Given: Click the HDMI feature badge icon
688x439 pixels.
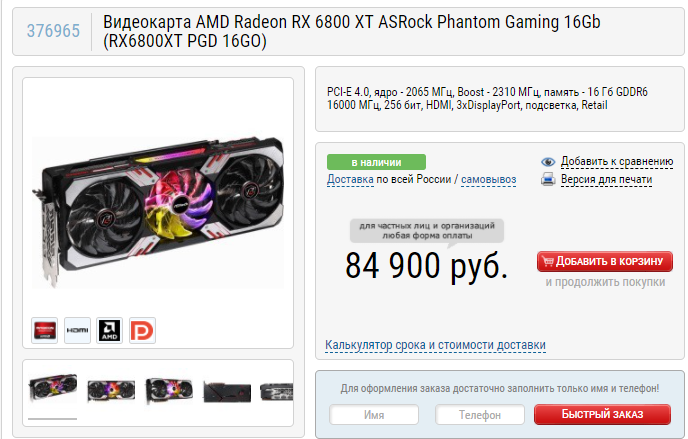Looking at the screenshot, I should [x=77, y=330].
